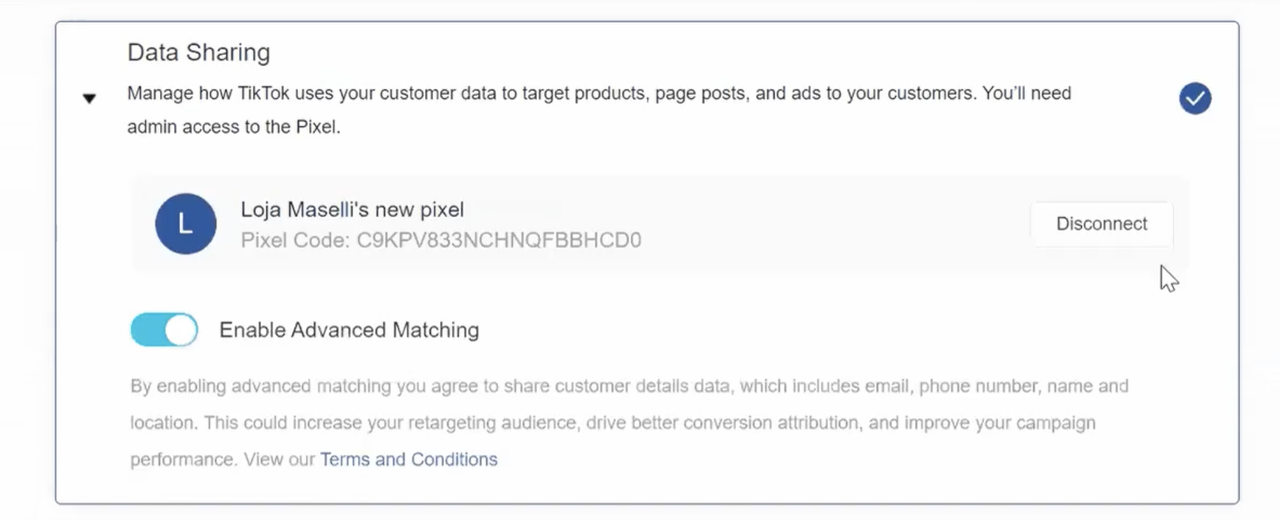Click the Pixel Code C9KPV833NCHNQFBBHCD0 text

click(441, 240)
